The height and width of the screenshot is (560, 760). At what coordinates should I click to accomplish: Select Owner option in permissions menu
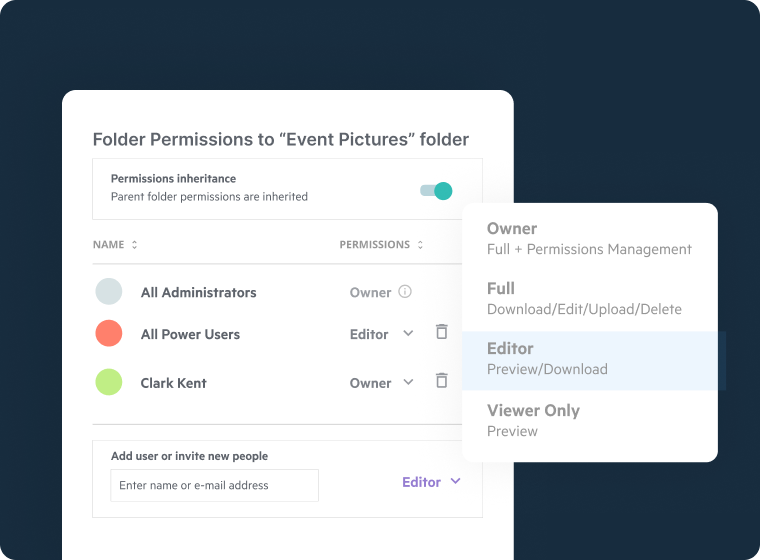click(589, 238)
